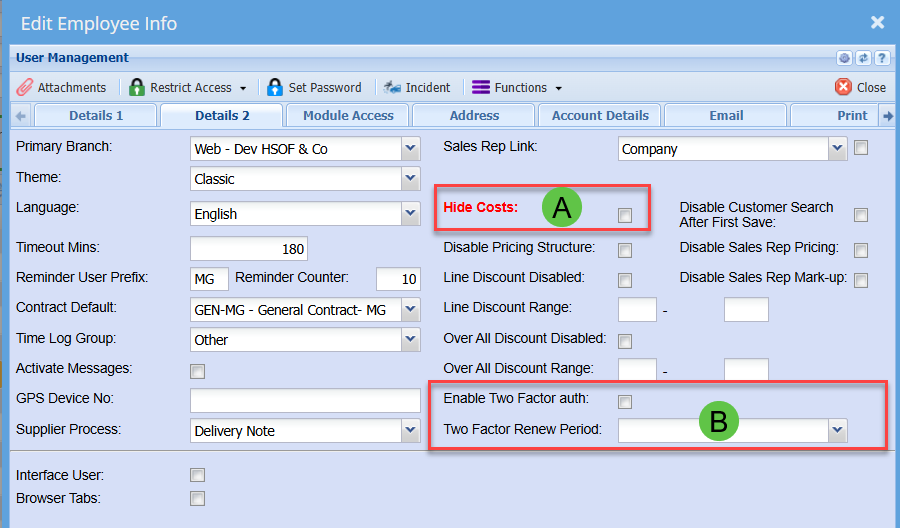Click the green Restrict Access padlock icon

click(137, 87)
